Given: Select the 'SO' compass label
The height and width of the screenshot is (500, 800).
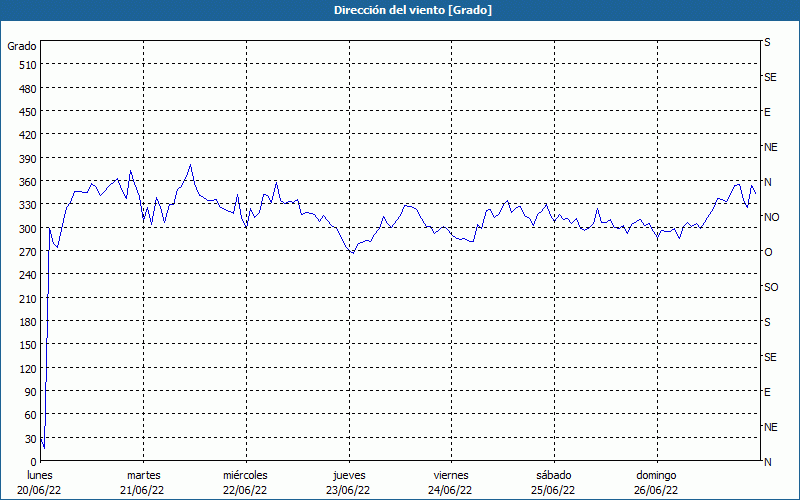Looking at the screenshot, I should pos(771,287).
